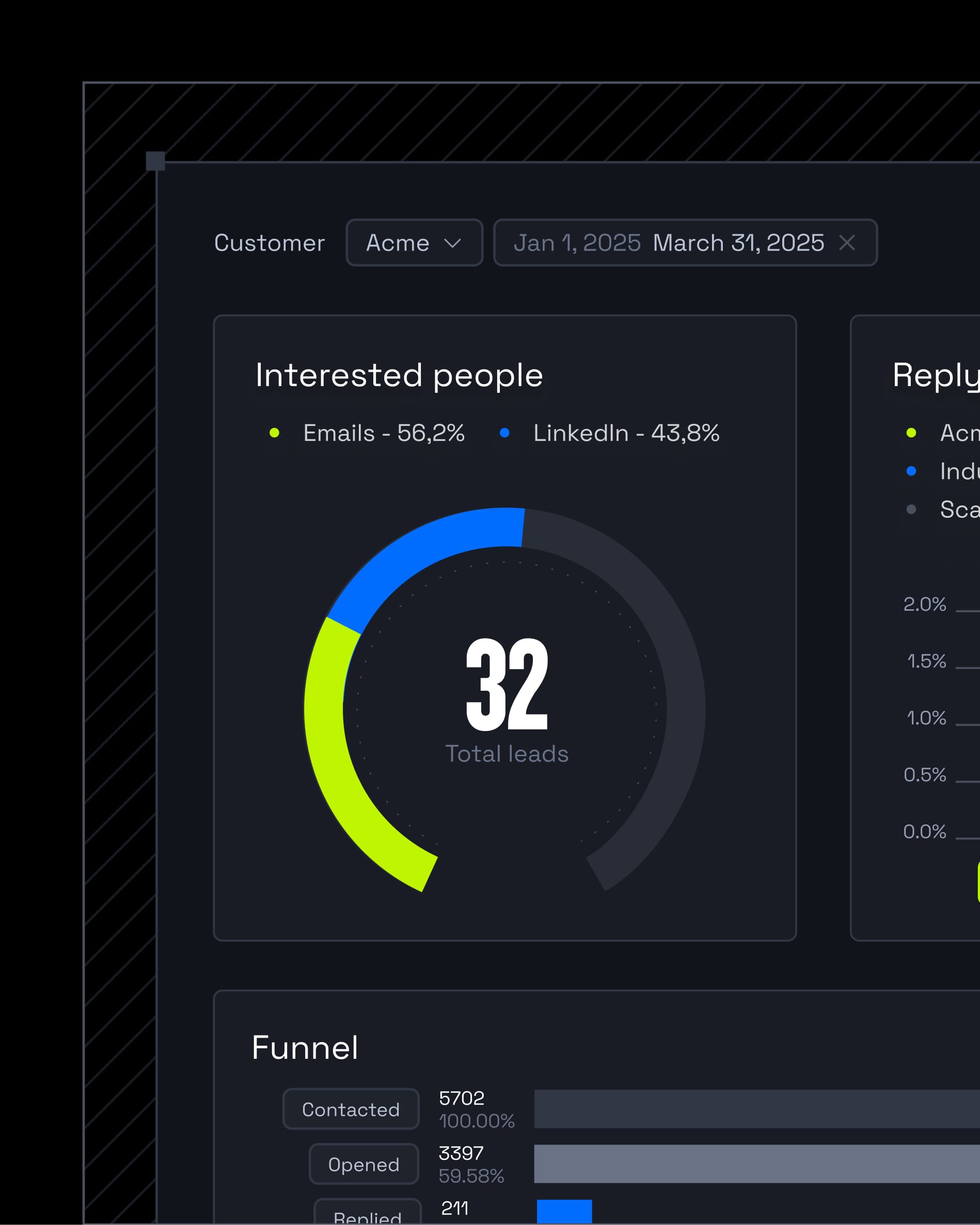980x1225 pixels.
Task: Click the green dot in Reply legend
Action: (911, 433)
